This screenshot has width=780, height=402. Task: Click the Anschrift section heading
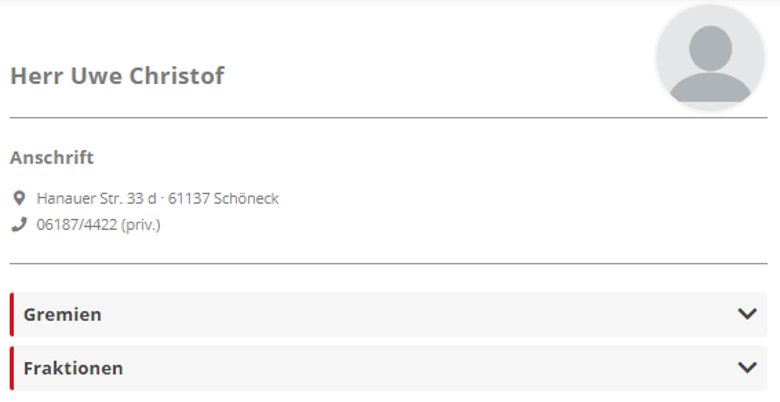pos(52,157)
